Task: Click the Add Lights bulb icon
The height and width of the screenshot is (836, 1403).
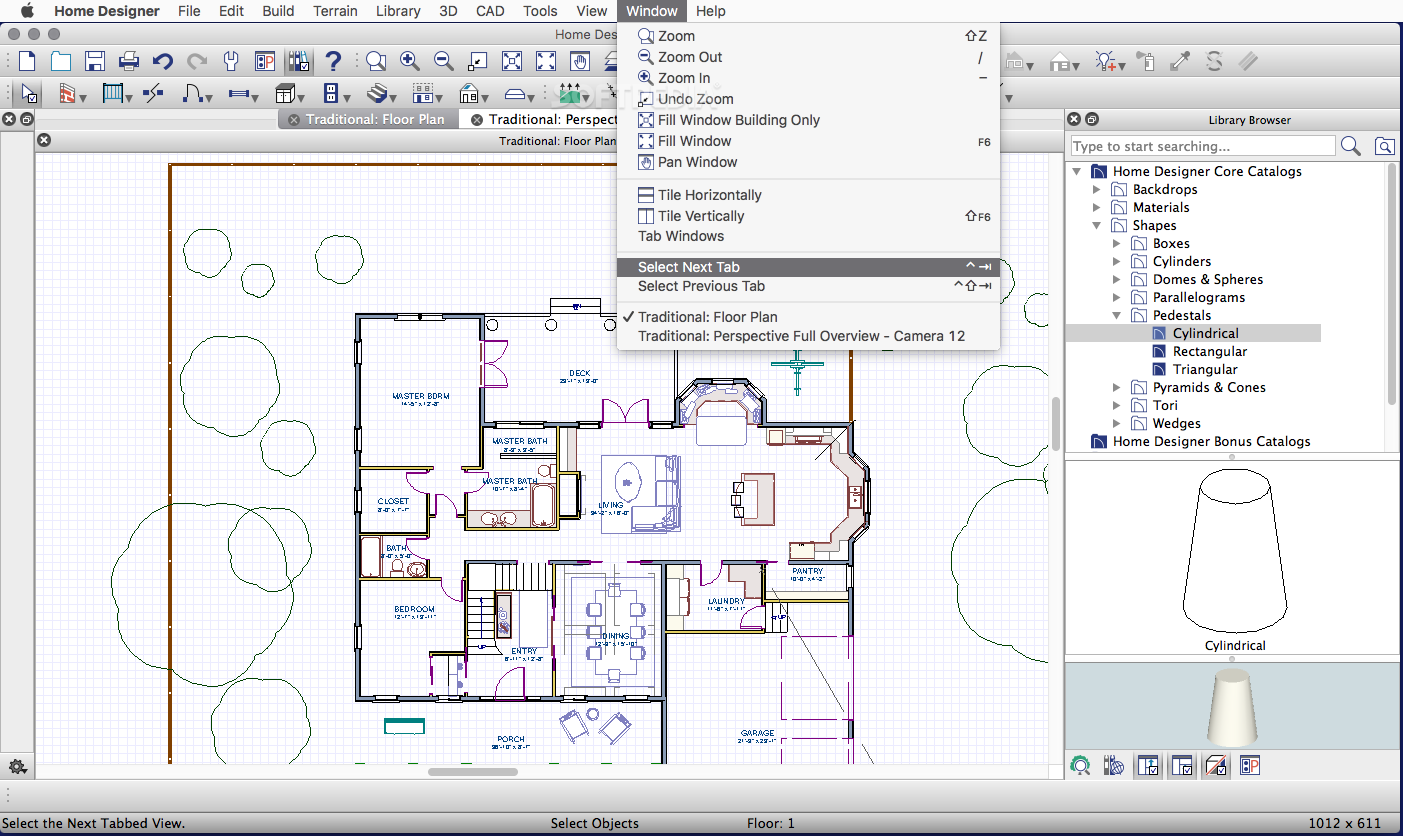Action: click(x=1107, y=61)
